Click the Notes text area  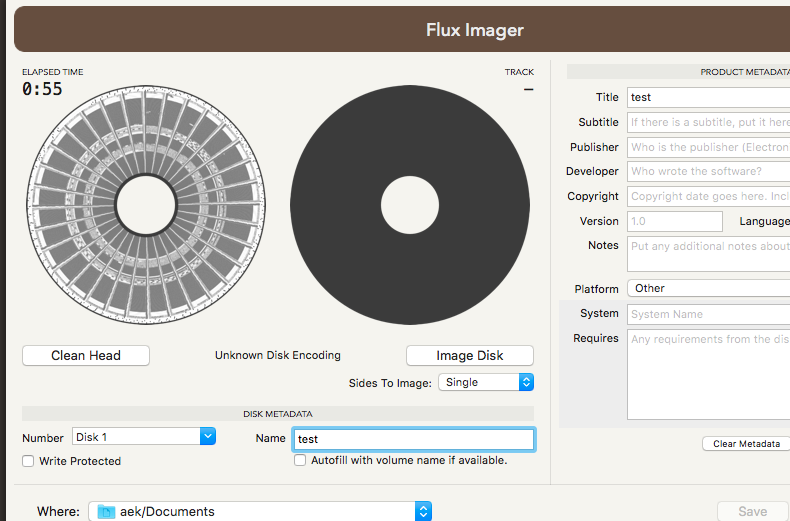(x=708, y=254)
